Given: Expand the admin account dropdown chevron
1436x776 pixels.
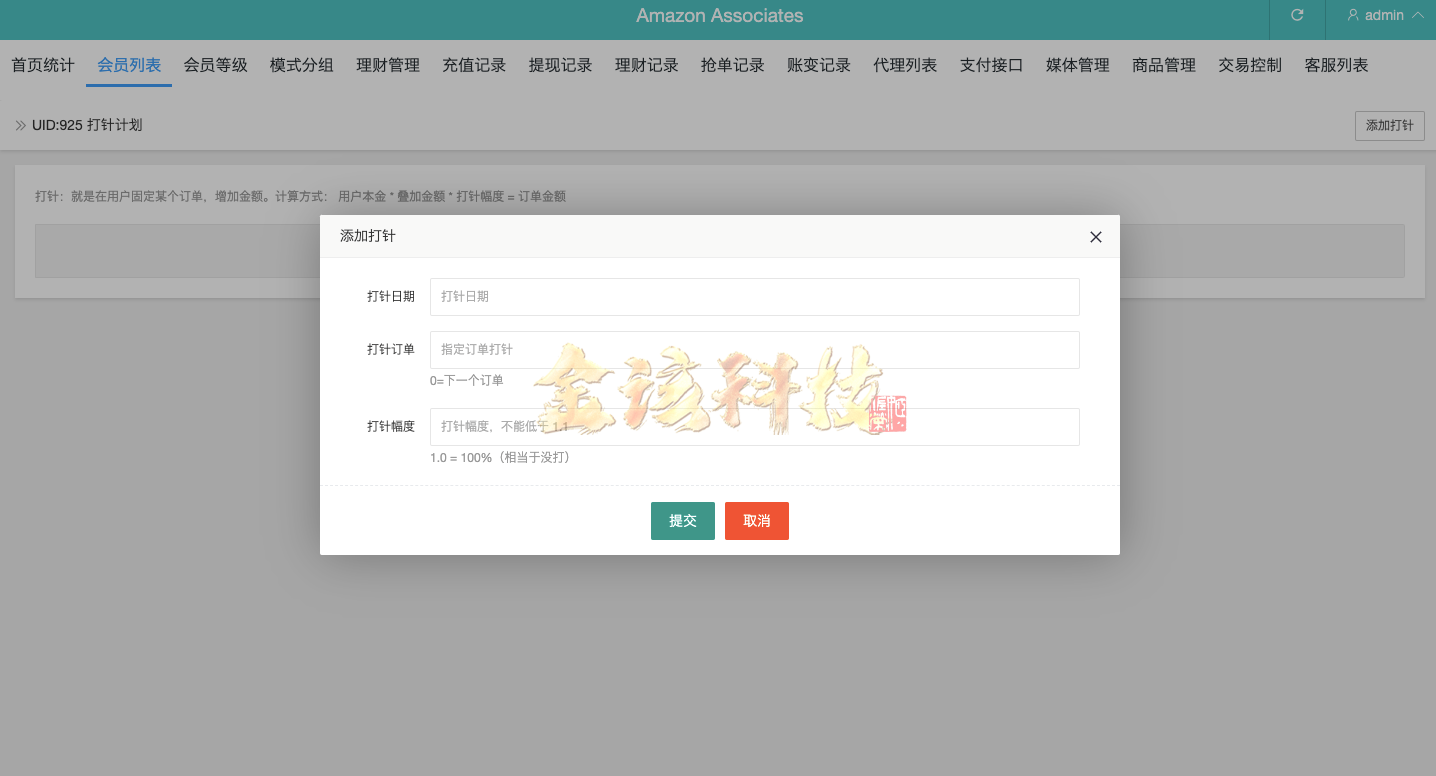Looking at the screenshot, I should [x=1419, y=15].
